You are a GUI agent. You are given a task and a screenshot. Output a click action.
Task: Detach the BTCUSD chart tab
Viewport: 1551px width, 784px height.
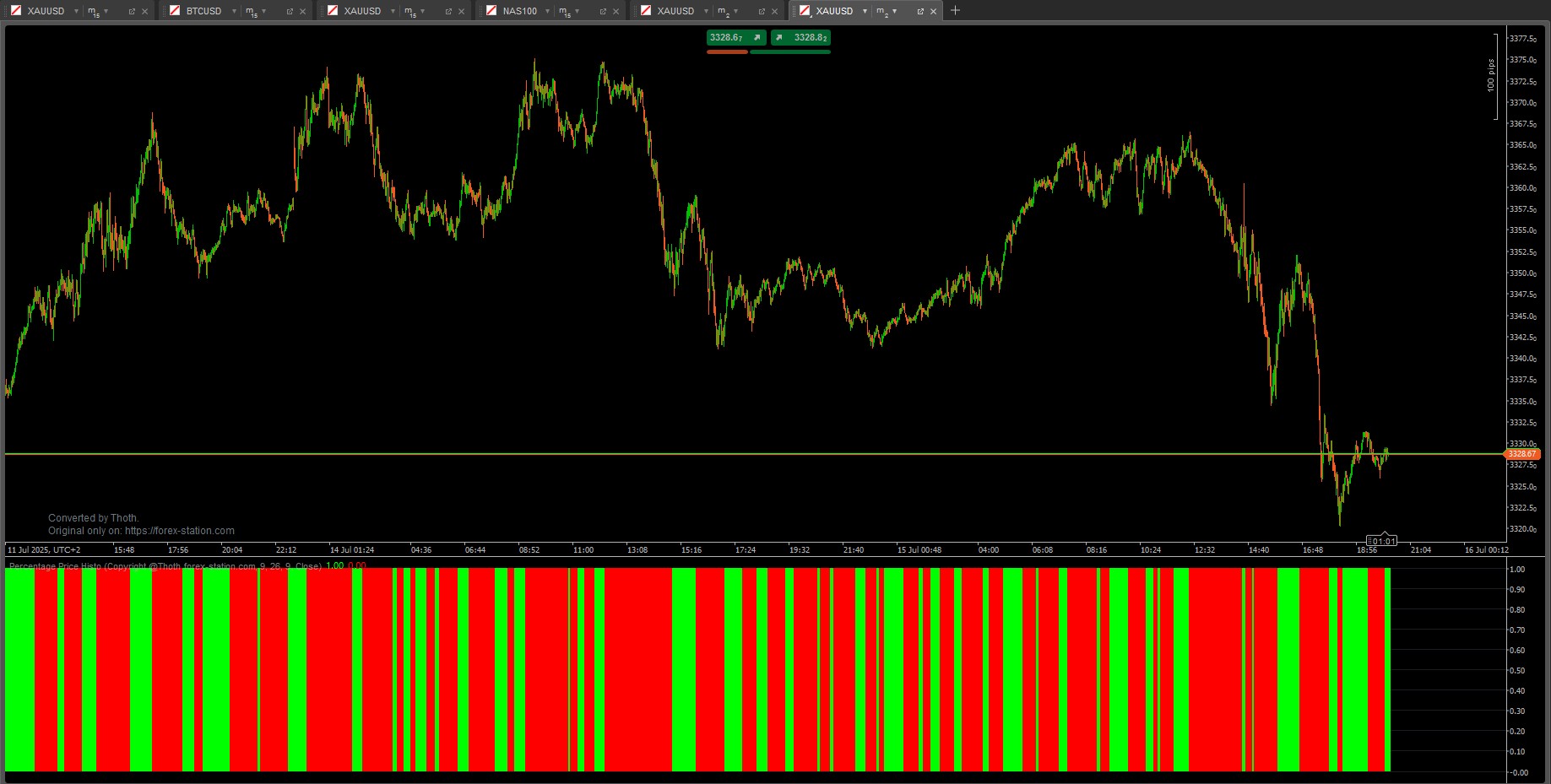pyautogui.click(x=290, y=11)
